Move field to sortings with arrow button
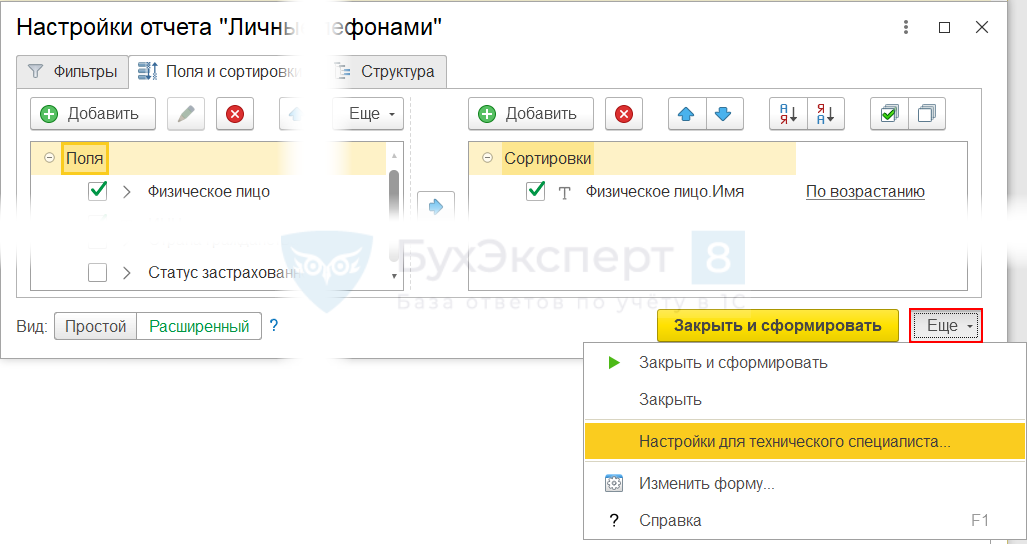This screenshot has width=1027, height=544. click(x=436, y=206)
